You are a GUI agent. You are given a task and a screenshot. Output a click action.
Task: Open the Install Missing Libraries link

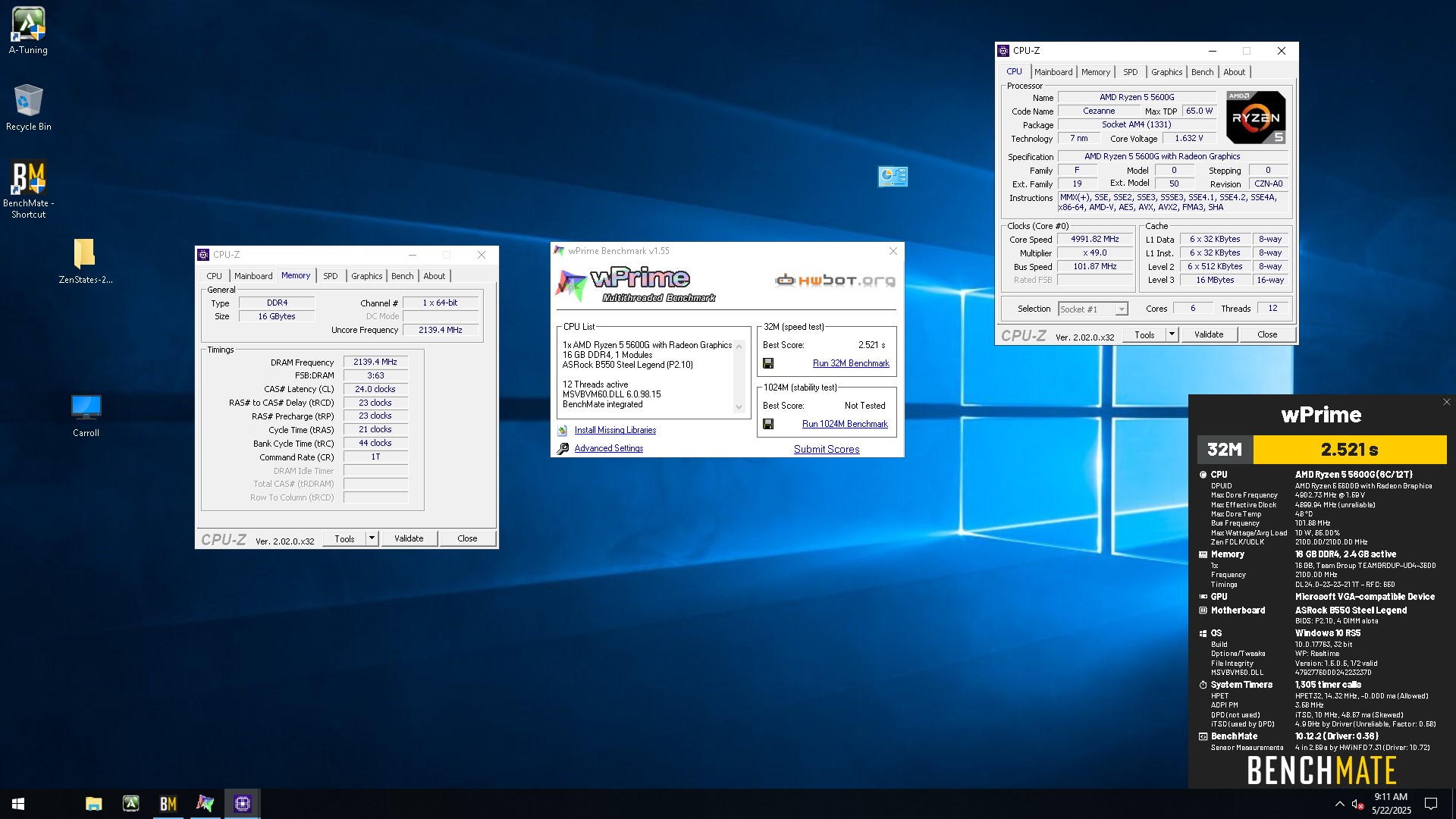point(615,430)
